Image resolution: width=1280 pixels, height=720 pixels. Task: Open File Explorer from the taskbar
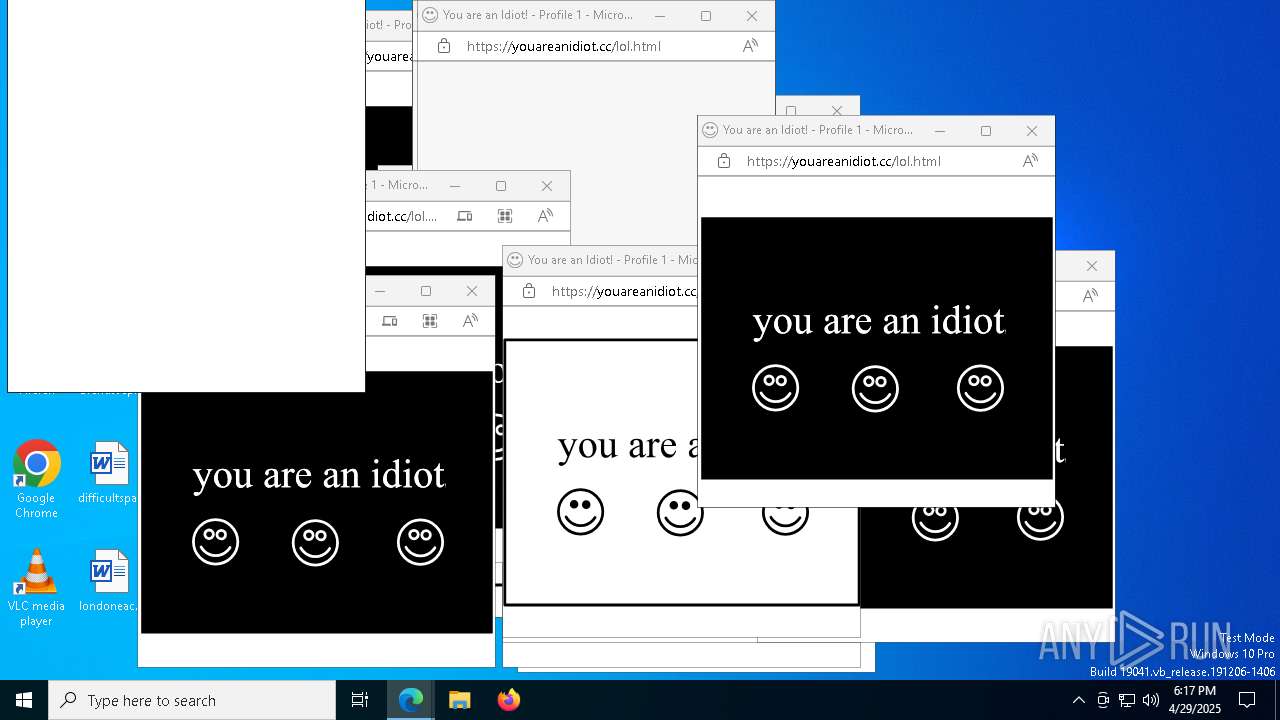coord(459,700)
